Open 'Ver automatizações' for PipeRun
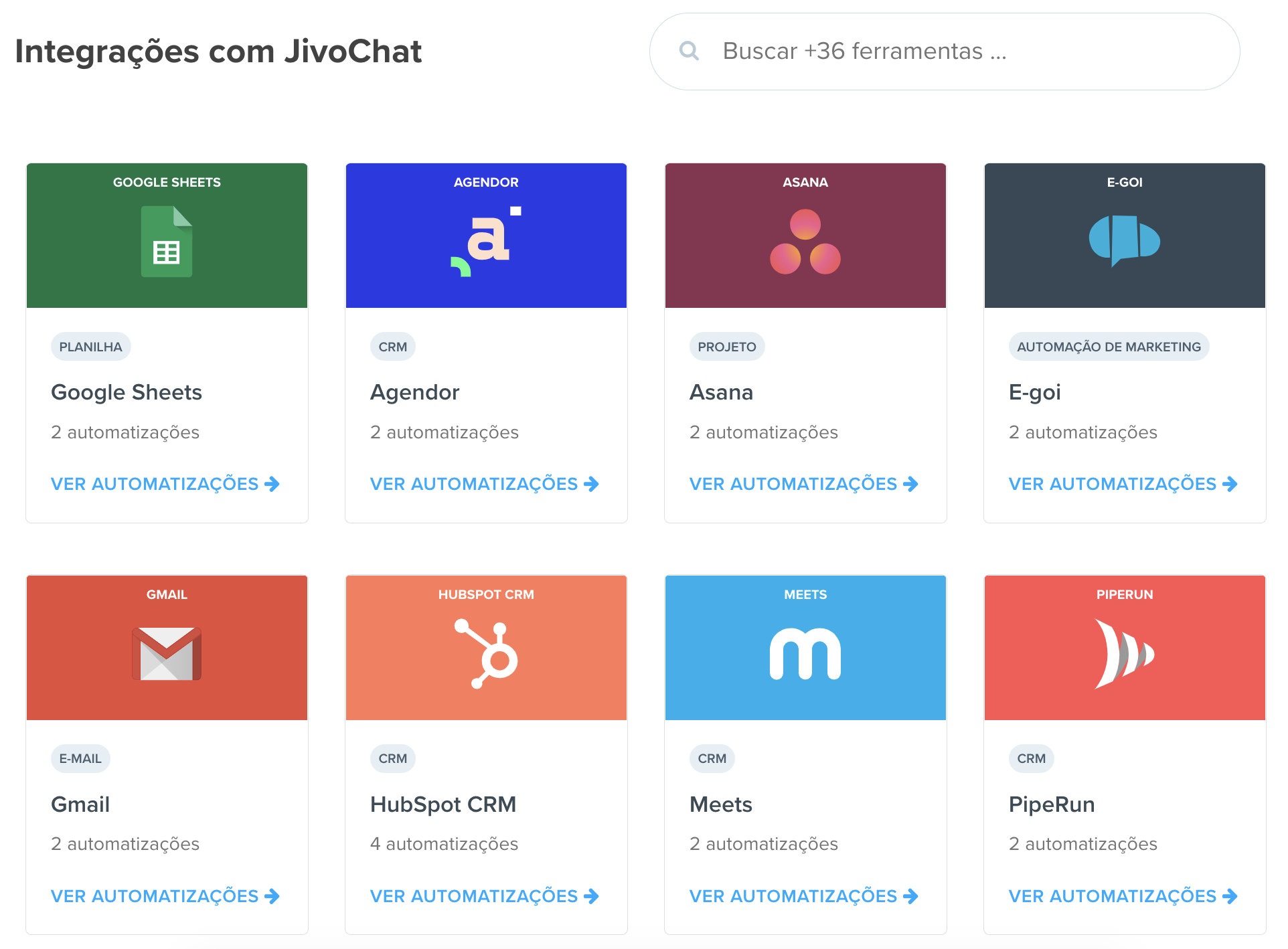This screenshot has width=1288, height=949. click(1123, 896)
